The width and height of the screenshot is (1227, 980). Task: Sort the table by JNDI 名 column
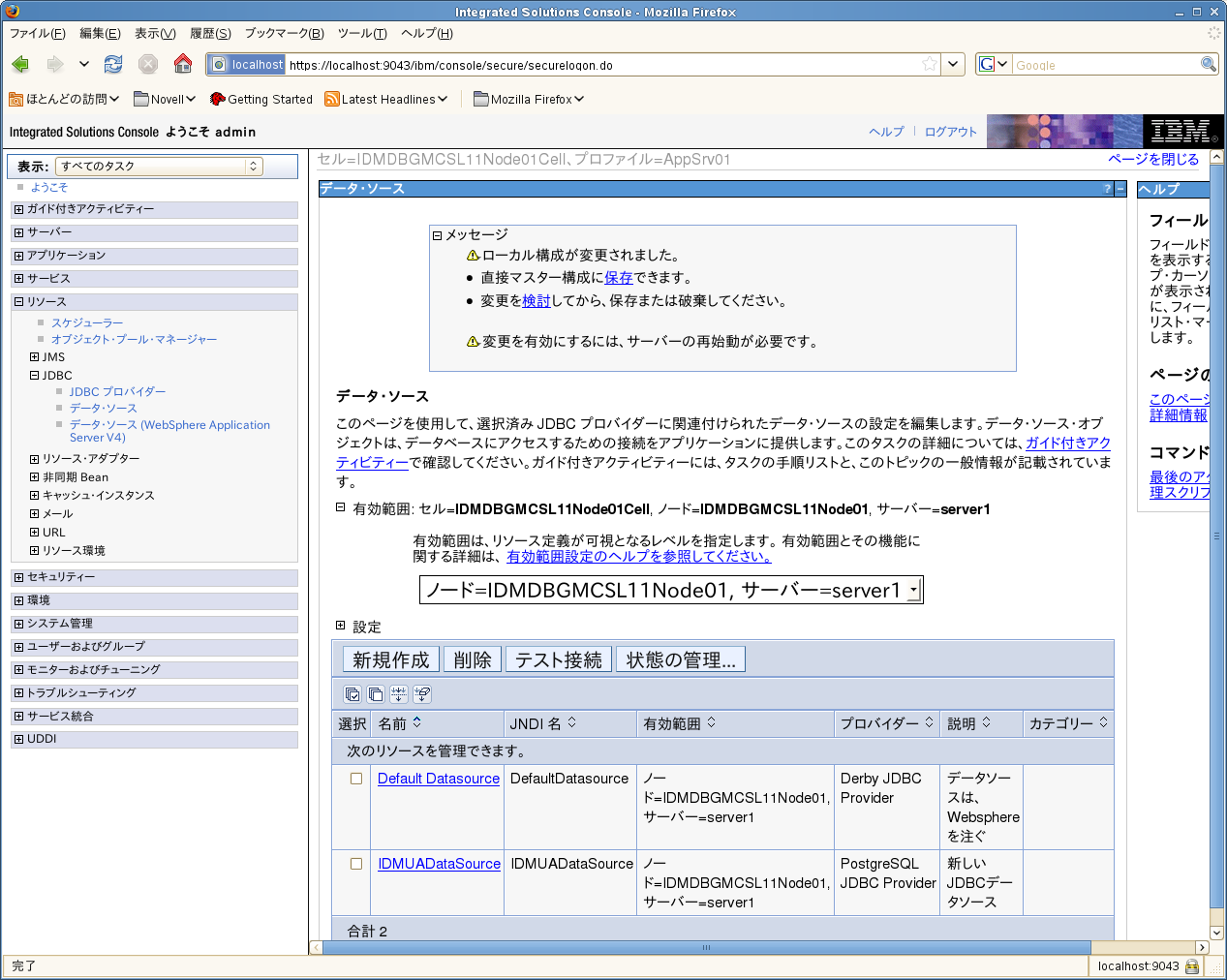tap(572, 722)
